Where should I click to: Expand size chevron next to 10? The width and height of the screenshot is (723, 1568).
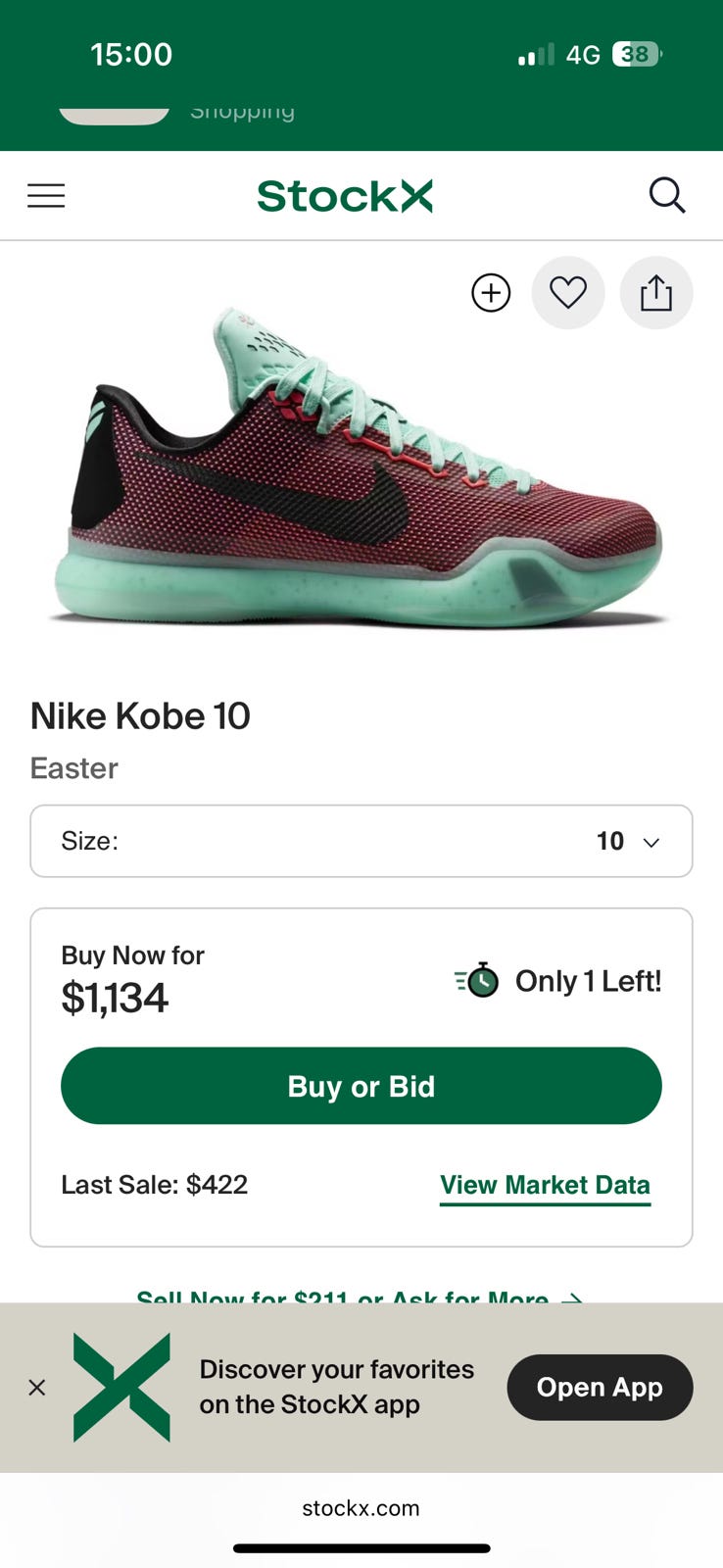coord(651,842)
